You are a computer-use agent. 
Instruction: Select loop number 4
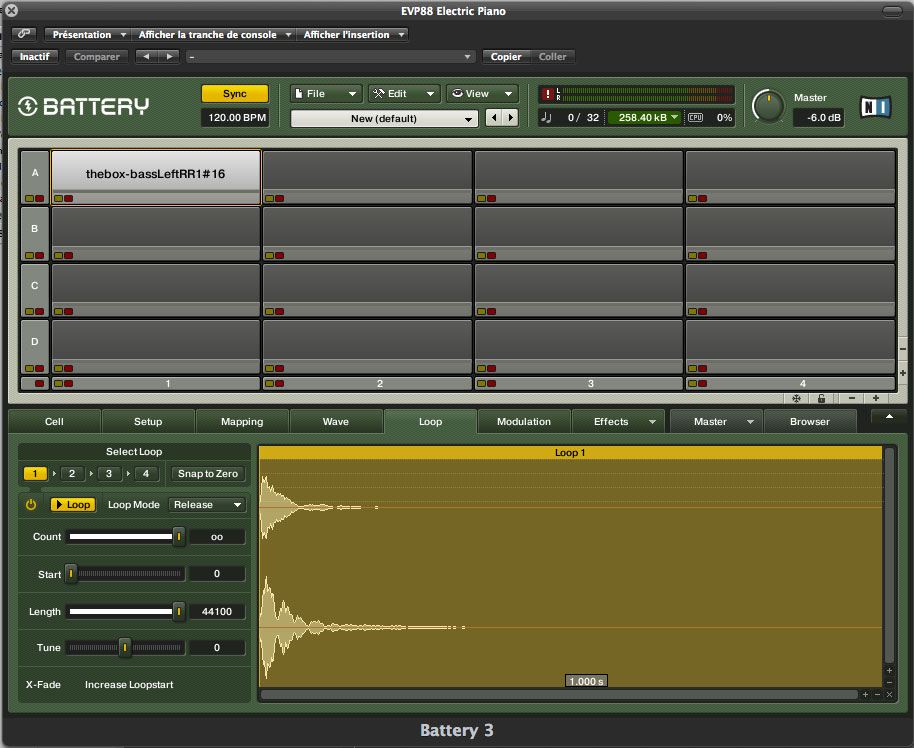(x=146, y=473)
